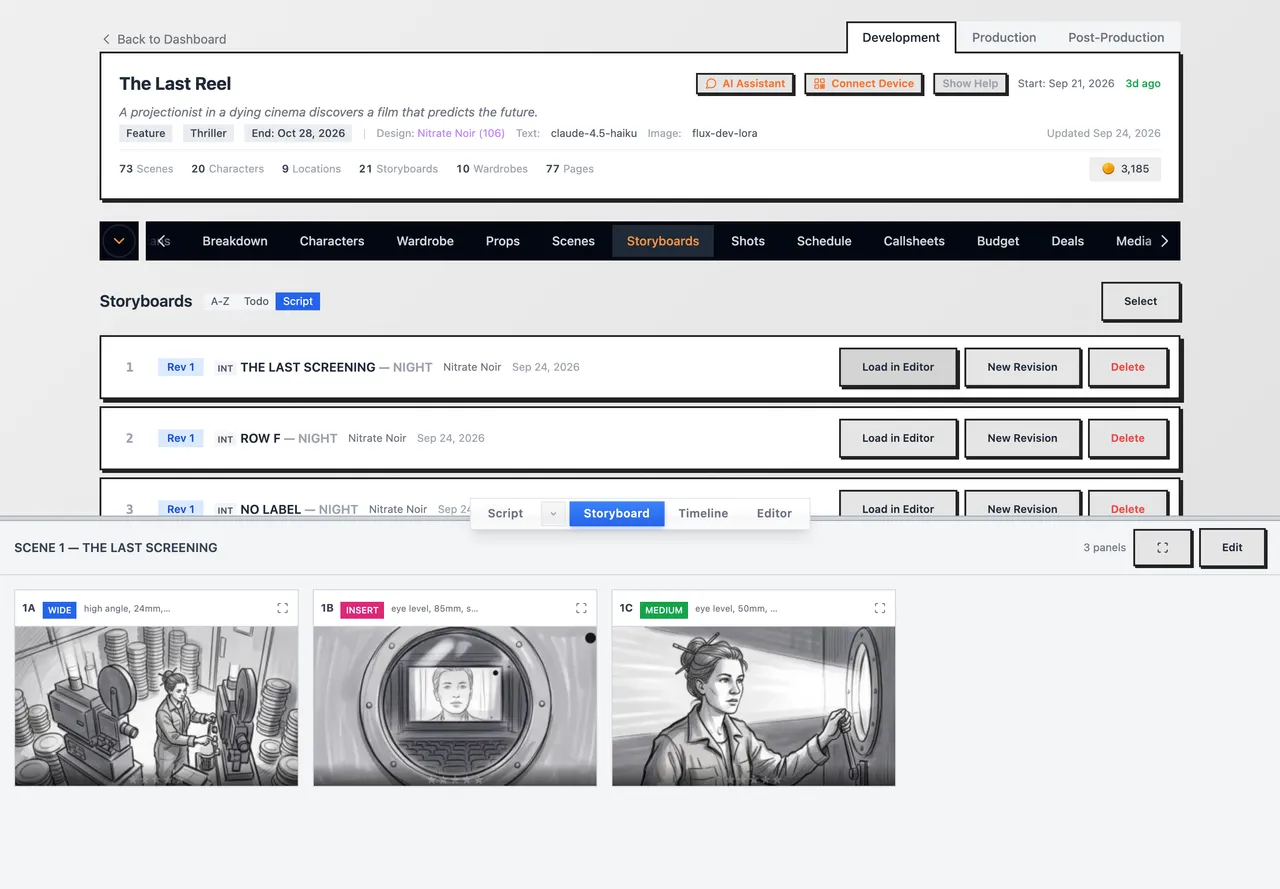Image resolution: width=1280 pixels, height=889 pixels.
Task: Delete THE LAST SCREENING storyboard
Action: pyautogui.click(x=1127, y=367)
